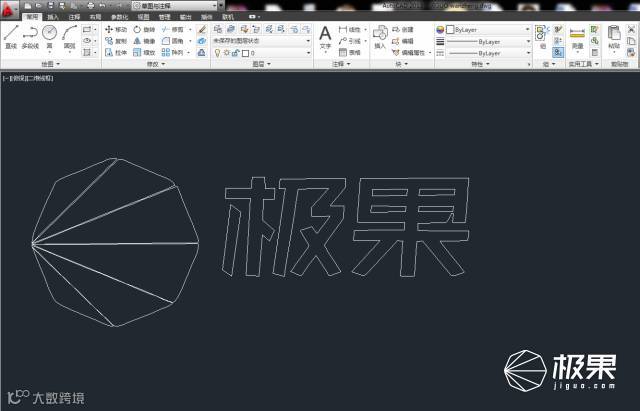Expand the 图层 layers panel
640x411 pixels.
(261, 64)
